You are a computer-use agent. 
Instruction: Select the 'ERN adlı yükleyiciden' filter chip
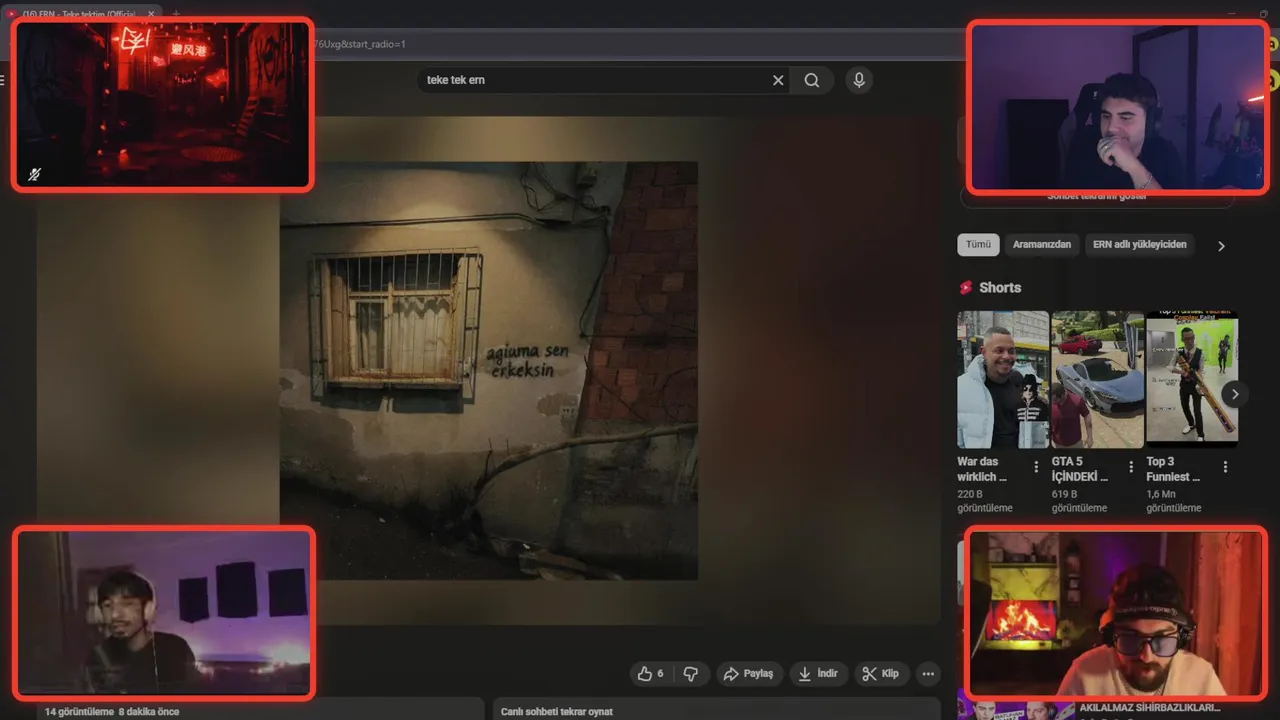click(x=1140, y=245)
